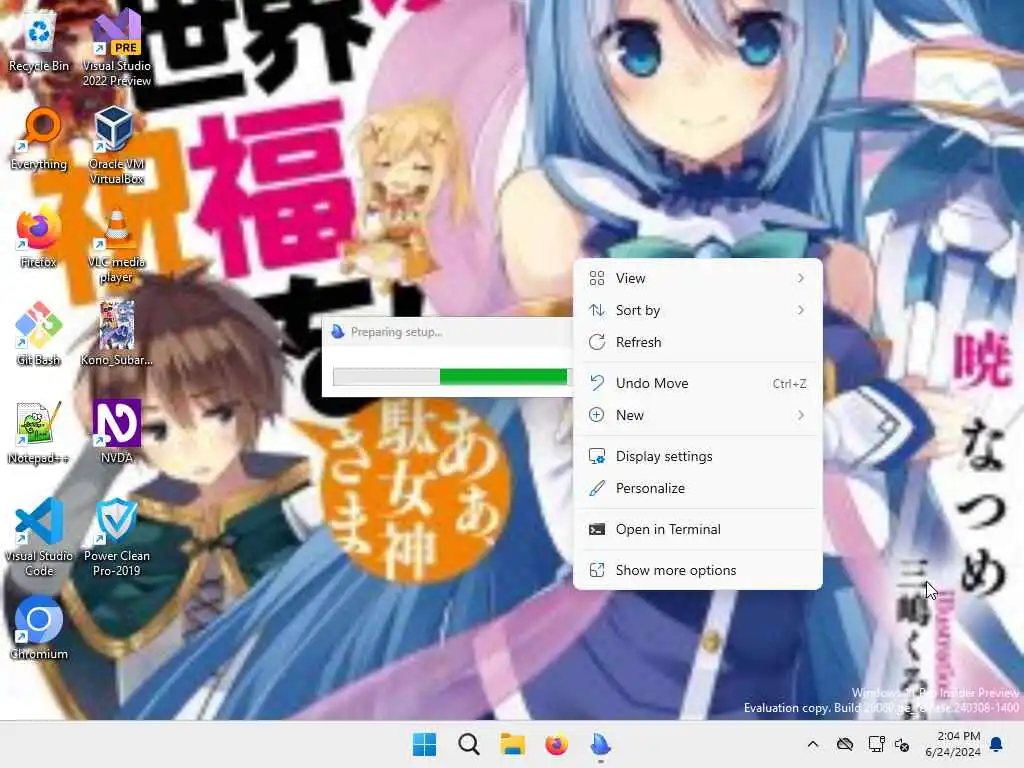
Task: Open the View submenu in context menu
Action: (697, 278)
